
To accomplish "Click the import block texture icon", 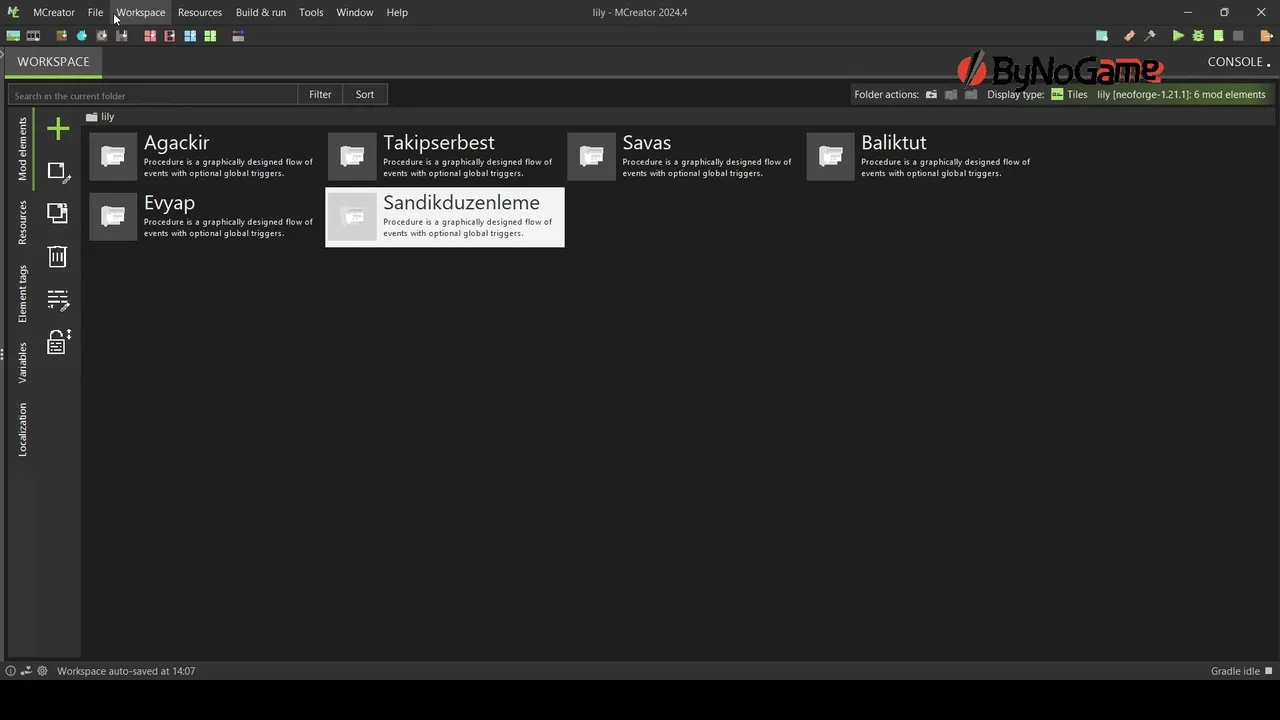I will click(x=61, y=36).
